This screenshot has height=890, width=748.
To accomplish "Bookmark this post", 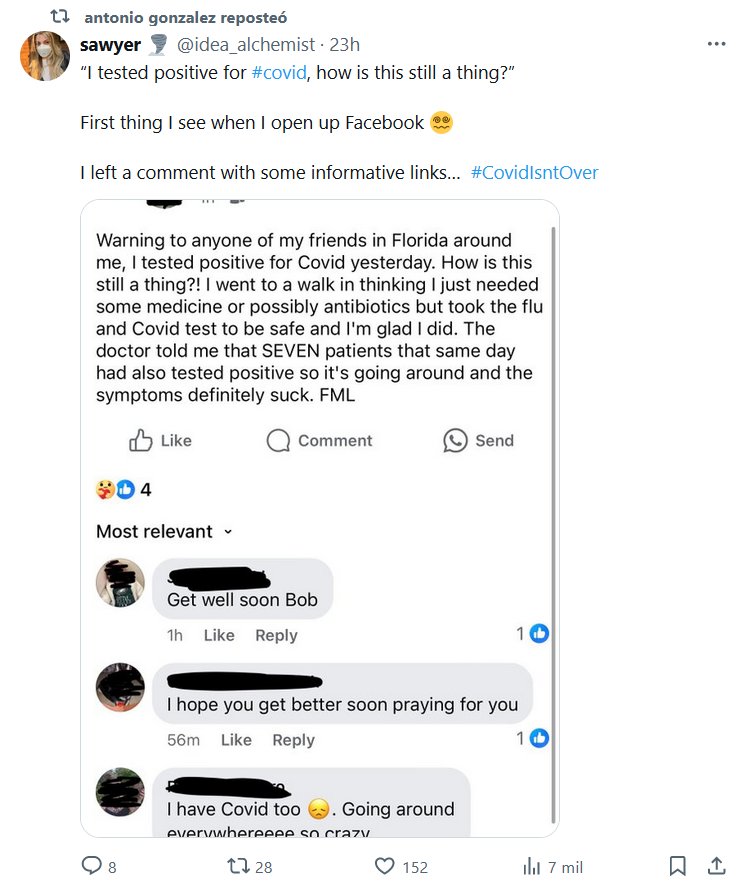I will pyautogui.click(x=677, y=866).
